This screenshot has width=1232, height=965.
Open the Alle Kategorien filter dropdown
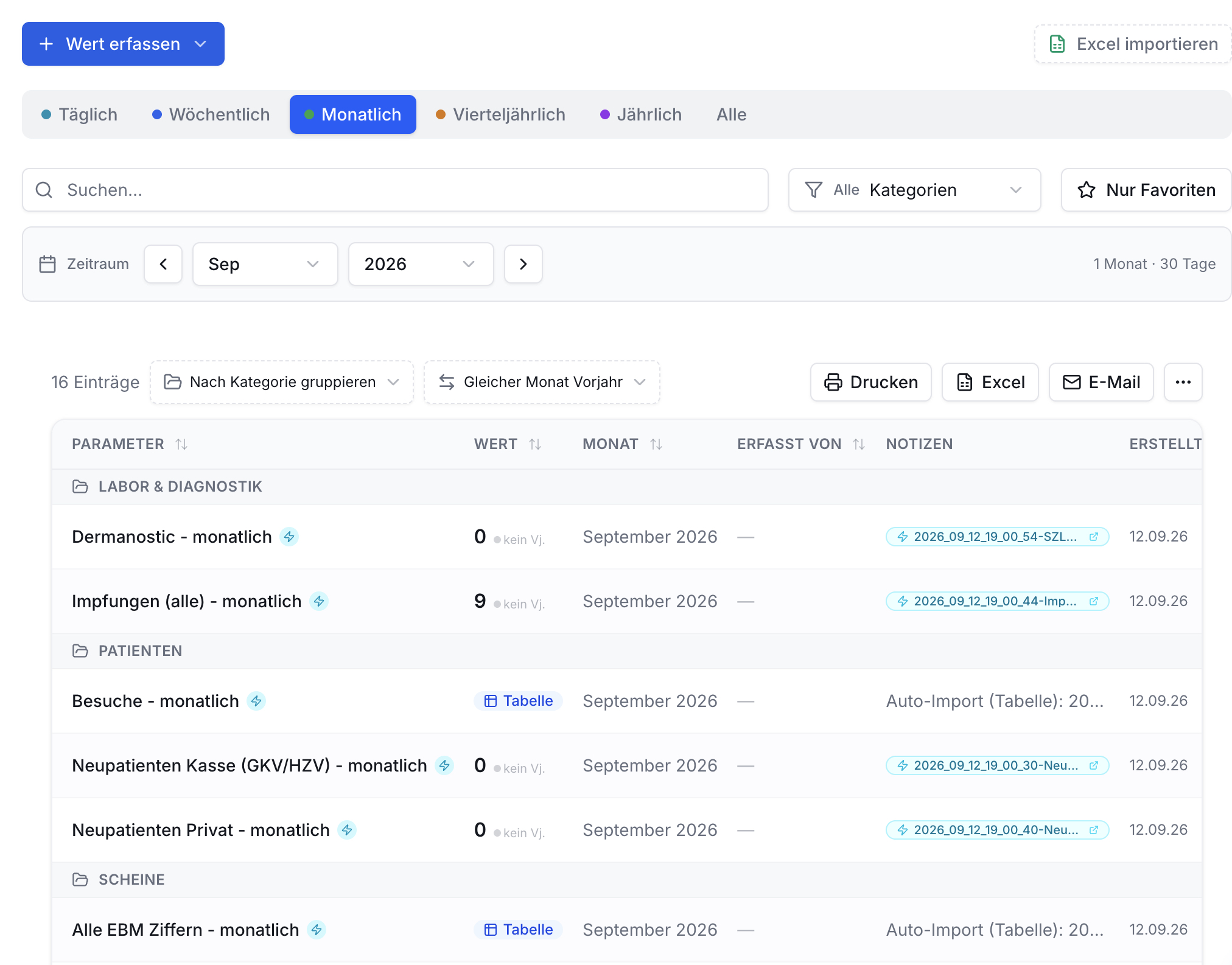915,190
